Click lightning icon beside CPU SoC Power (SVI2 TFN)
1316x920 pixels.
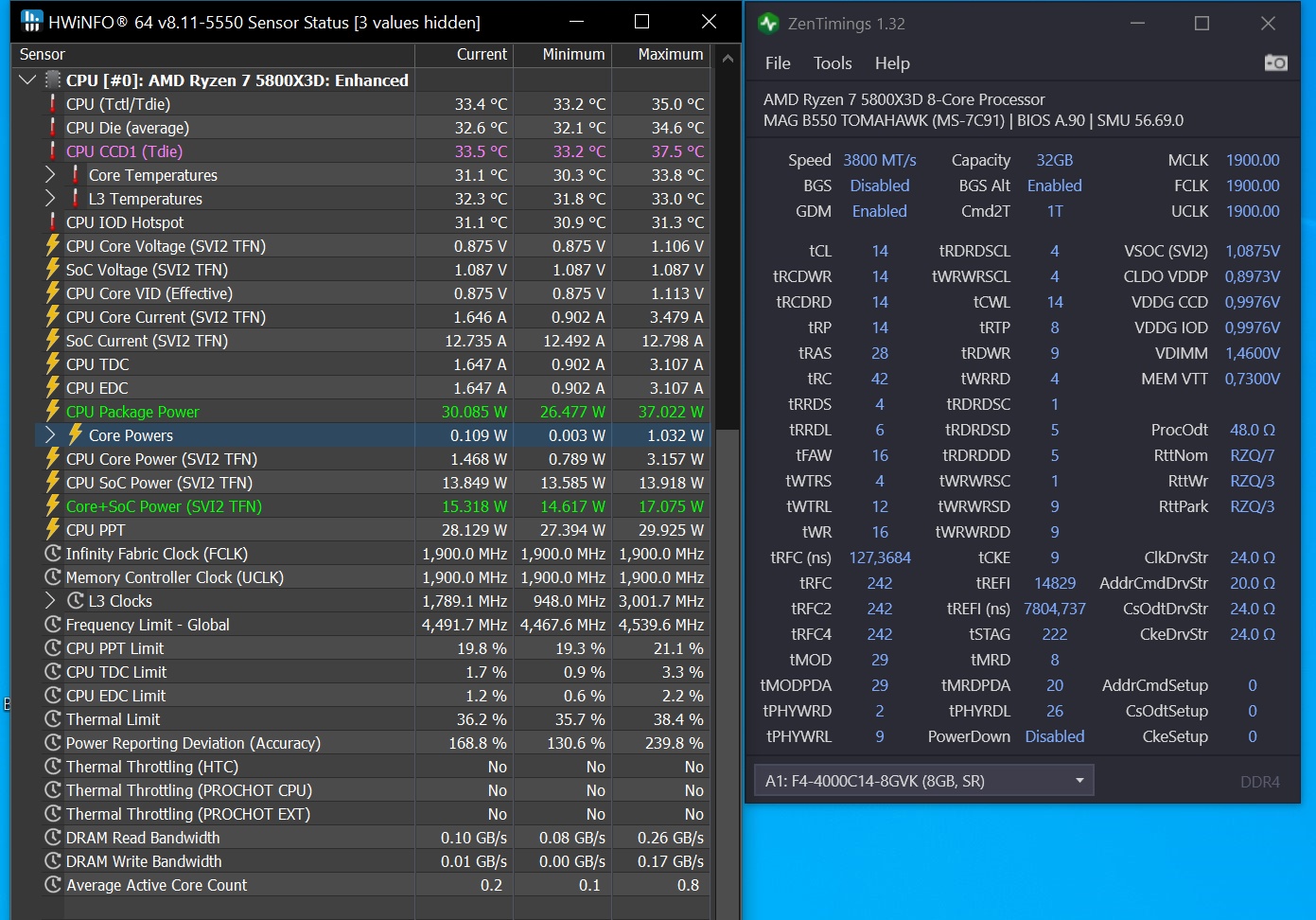[53, 483]
